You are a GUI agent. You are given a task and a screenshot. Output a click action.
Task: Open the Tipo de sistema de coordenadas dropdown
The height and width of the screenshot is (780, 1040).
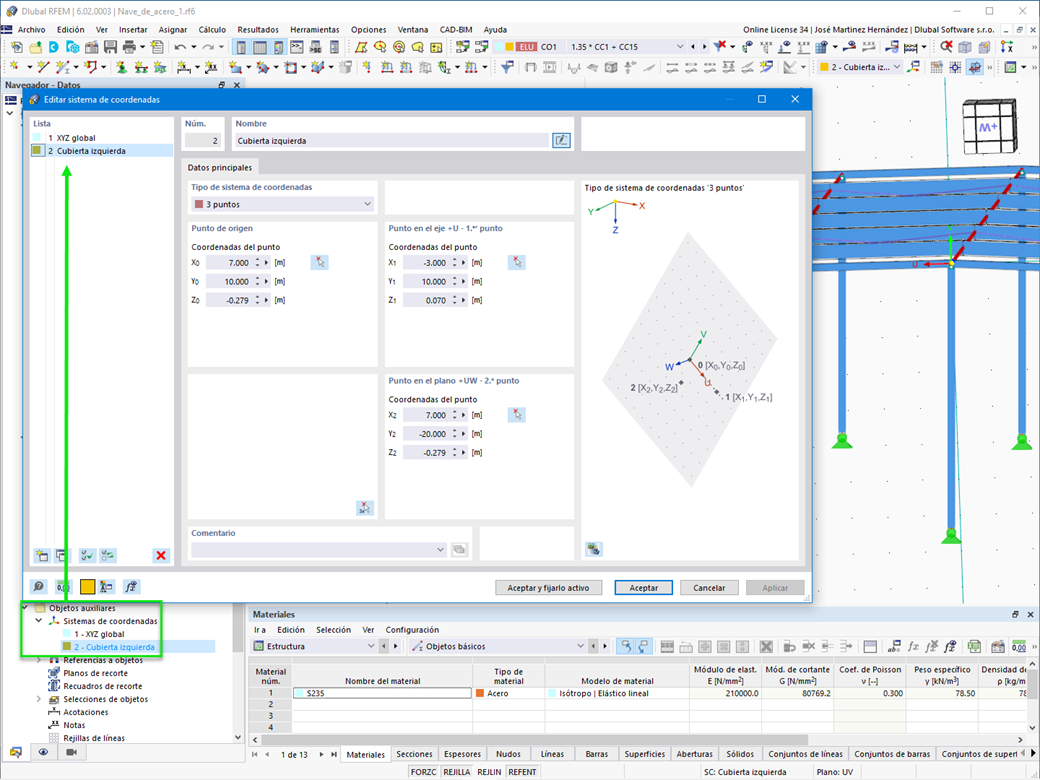(283, 204)
